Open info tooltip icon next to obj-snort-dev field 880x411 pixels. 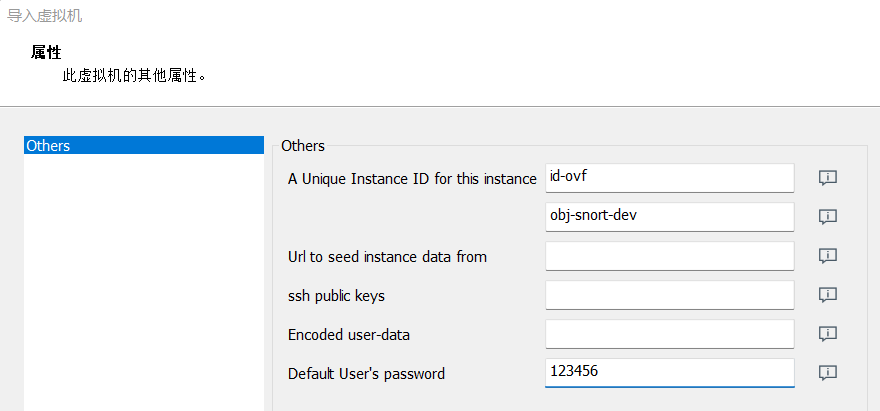pos(828,217)
